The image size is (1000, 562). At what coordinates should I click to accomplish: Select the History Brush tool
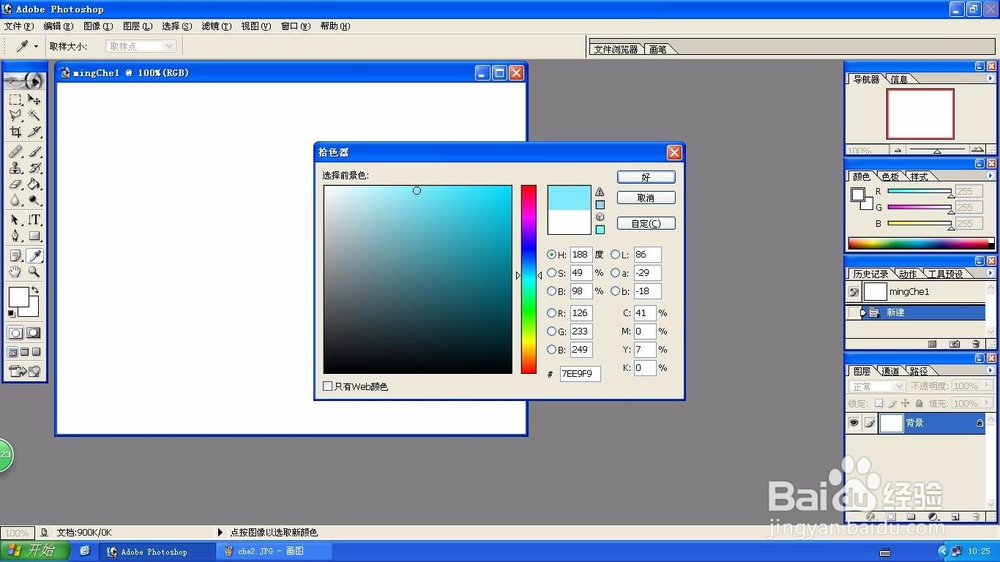pyautogui.click(x=34, y=168)
